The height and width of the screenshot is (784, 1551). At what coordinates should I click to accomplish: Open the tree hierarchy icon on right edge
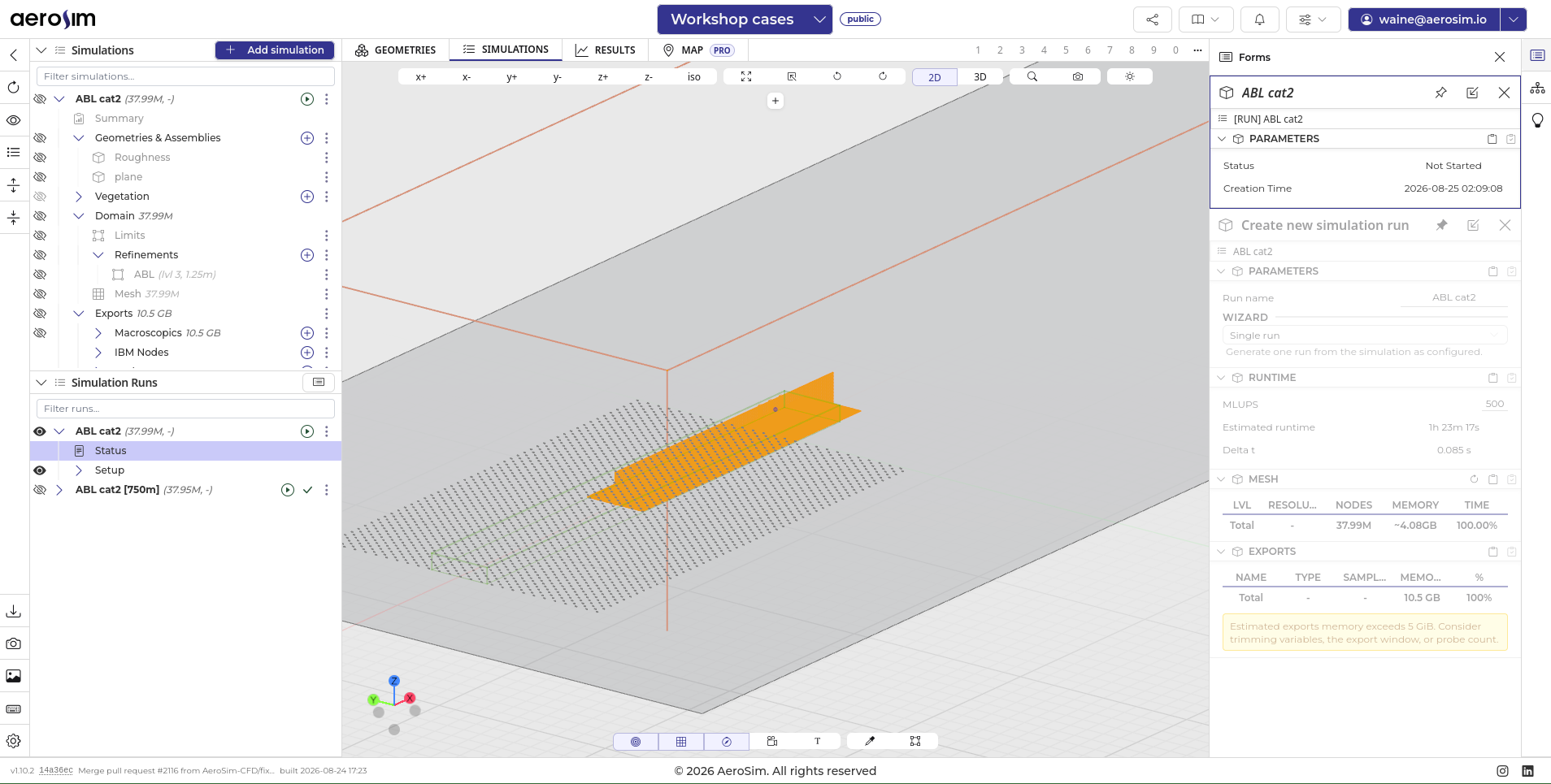tap(1537, 88)
